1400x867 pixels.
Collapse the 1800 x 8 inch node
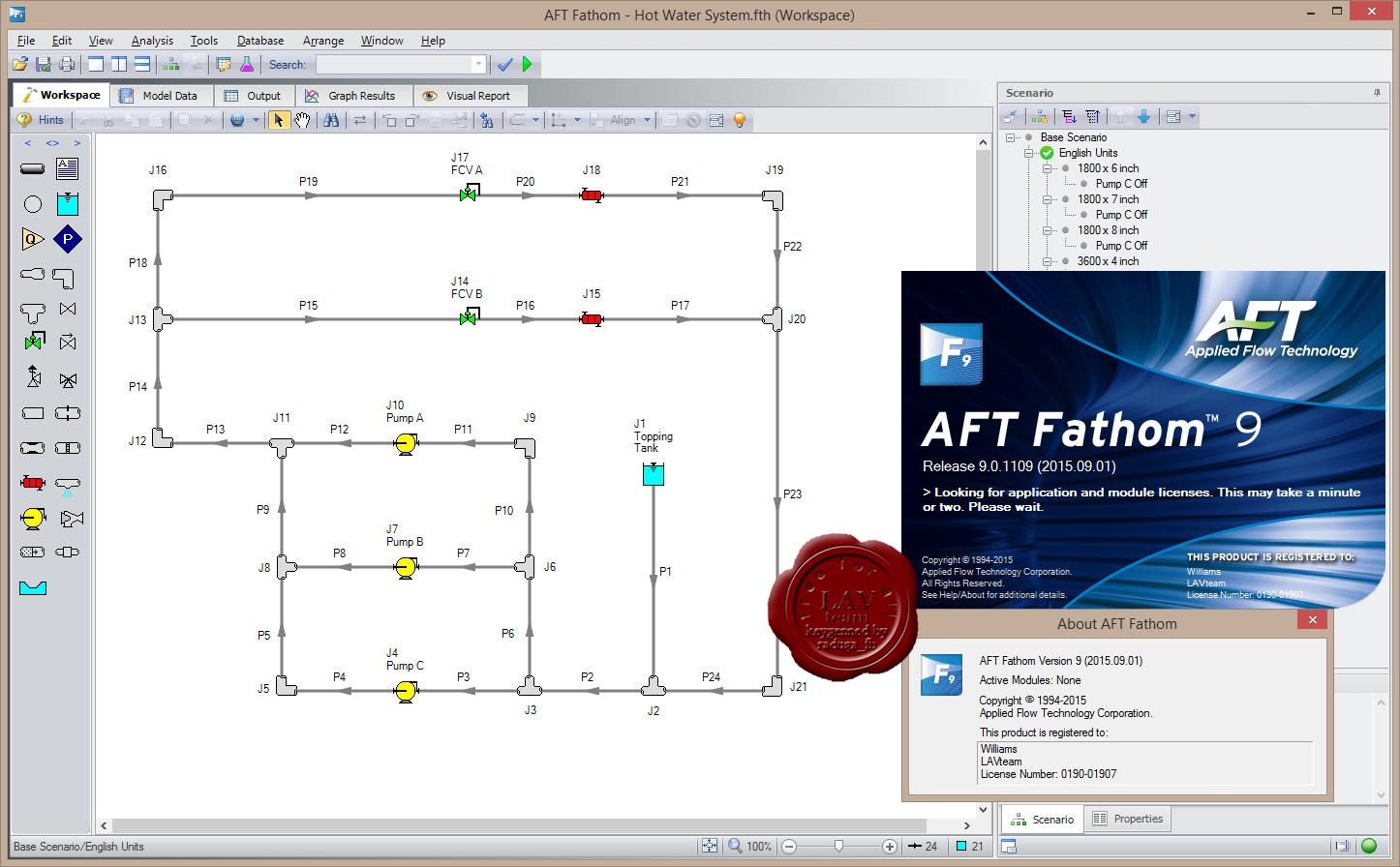coord(1048,230)
